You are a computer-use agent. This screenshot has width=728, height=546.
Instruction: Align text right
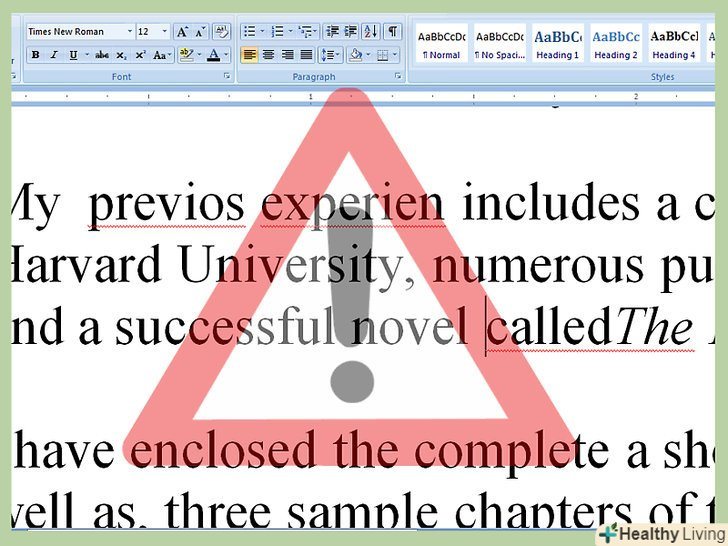click(x=287, y=55)
